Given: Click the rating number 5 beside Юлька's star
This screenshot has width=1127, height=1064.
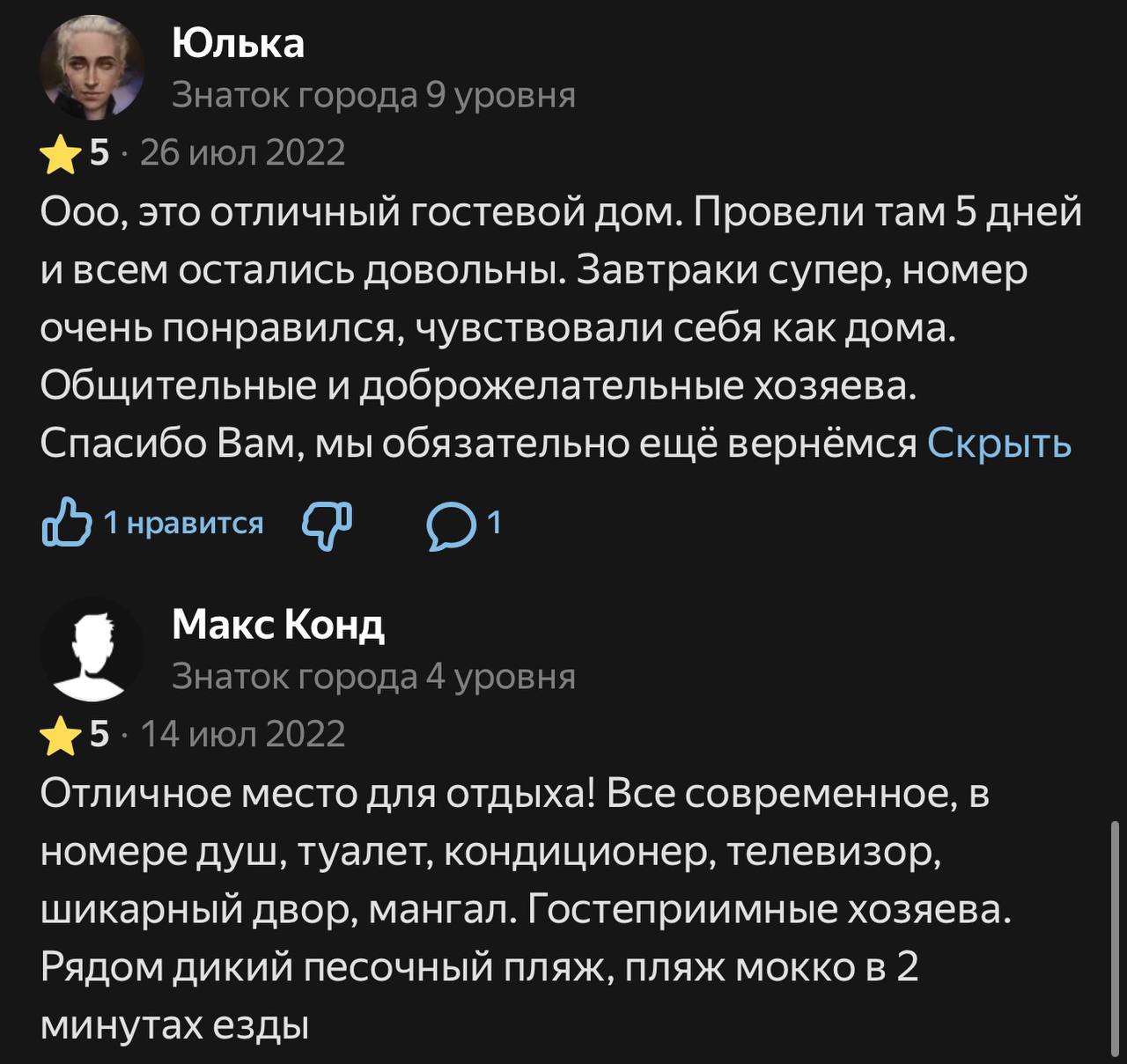Looking at the screenshot, I should [x=99, y=153].
